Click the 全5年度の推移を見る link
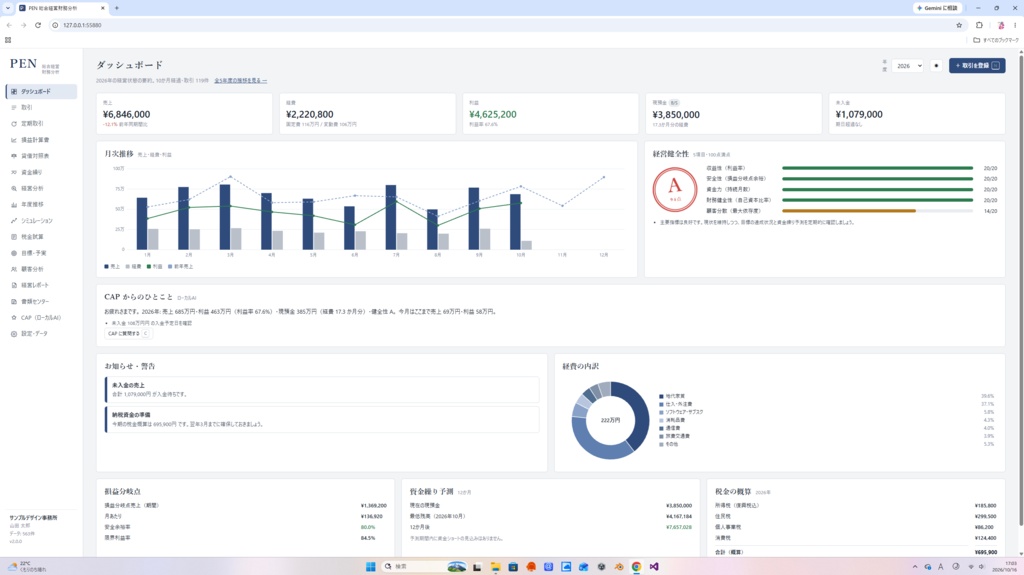The width and height of the screenshot is (1024, 575). [x=240, y=80]
